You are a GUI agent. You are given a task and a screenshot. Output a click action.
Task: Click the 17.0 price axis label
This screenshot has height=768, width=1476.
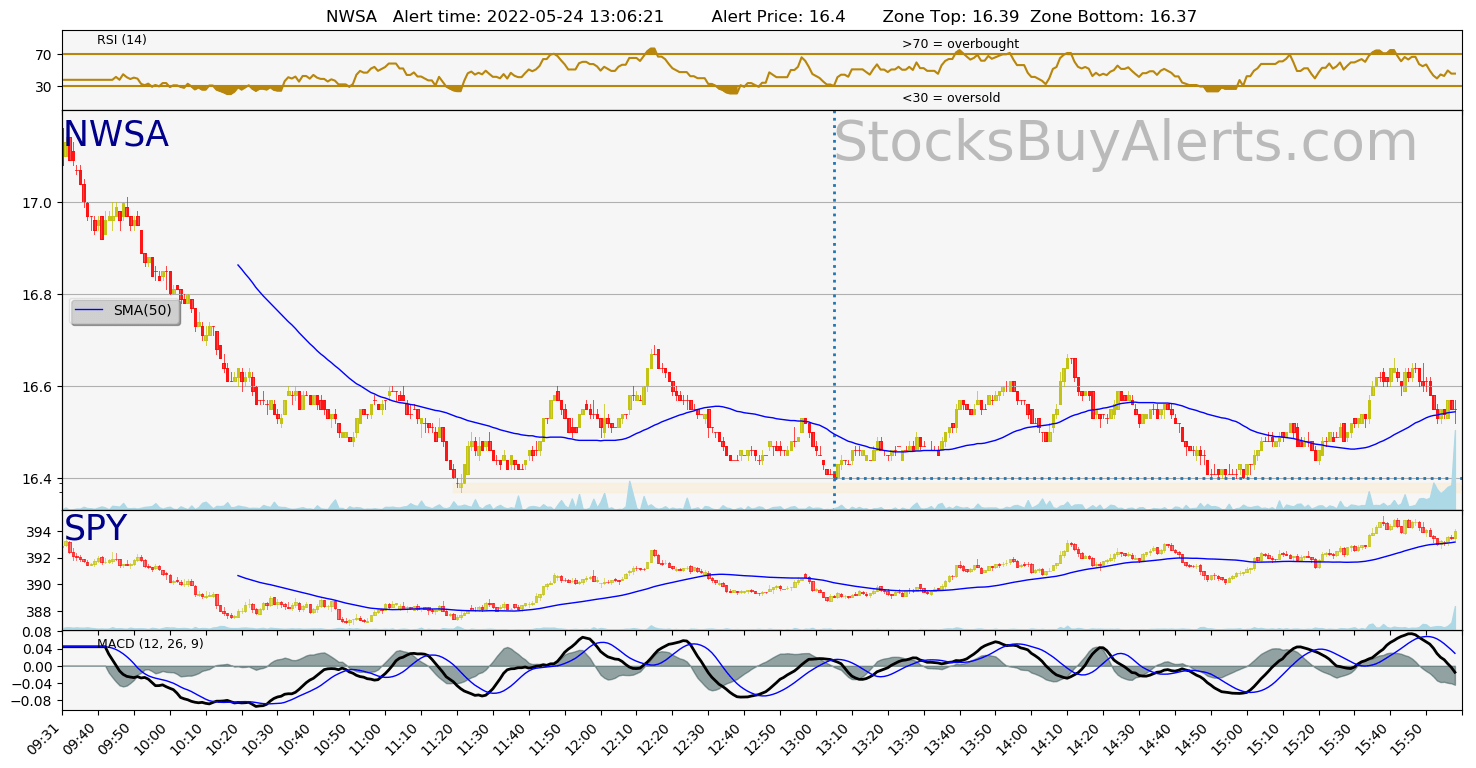[39, 203]
